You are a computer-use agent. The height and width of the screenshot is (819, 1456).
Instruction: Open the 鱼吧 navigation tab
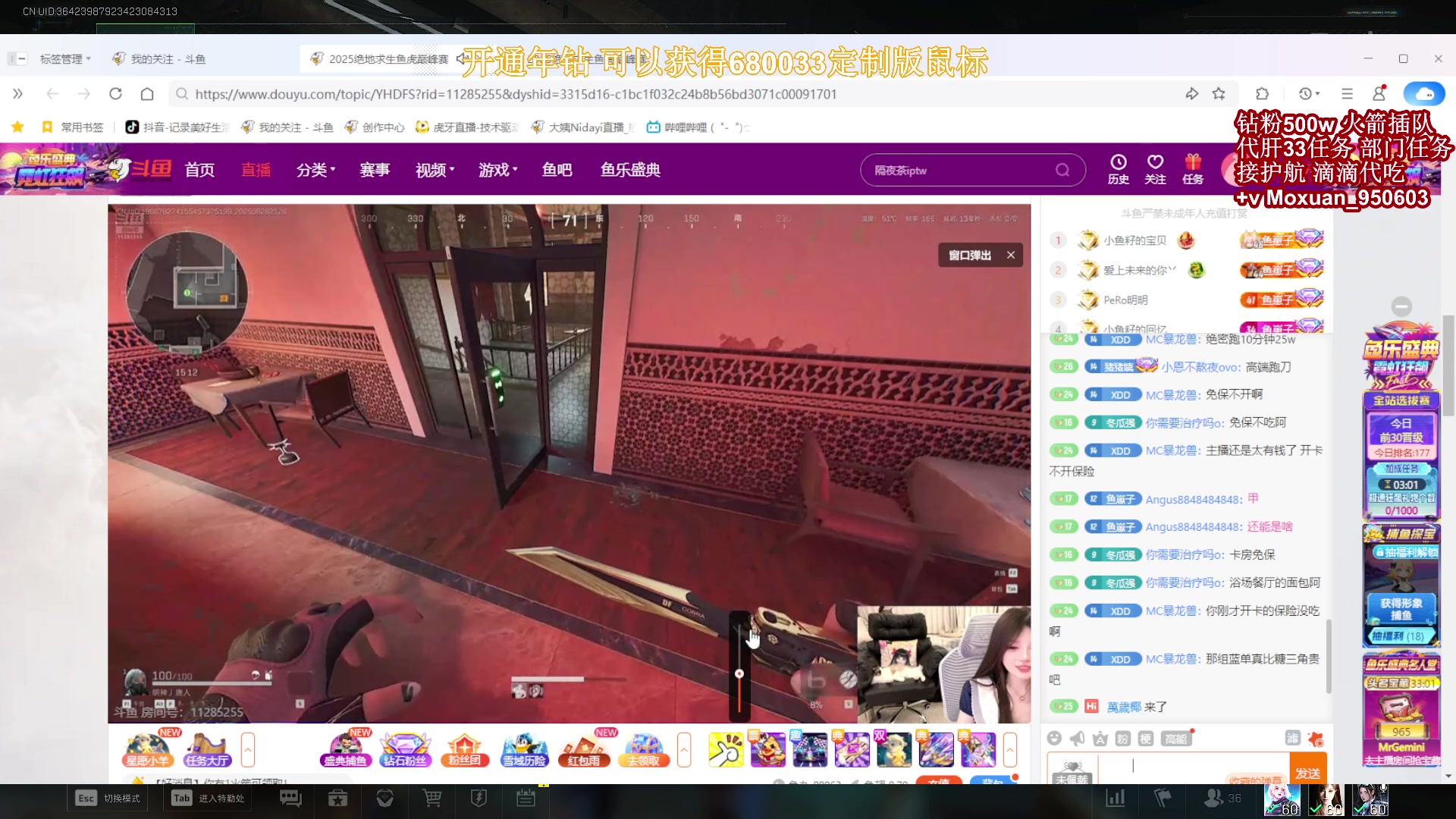557,170
